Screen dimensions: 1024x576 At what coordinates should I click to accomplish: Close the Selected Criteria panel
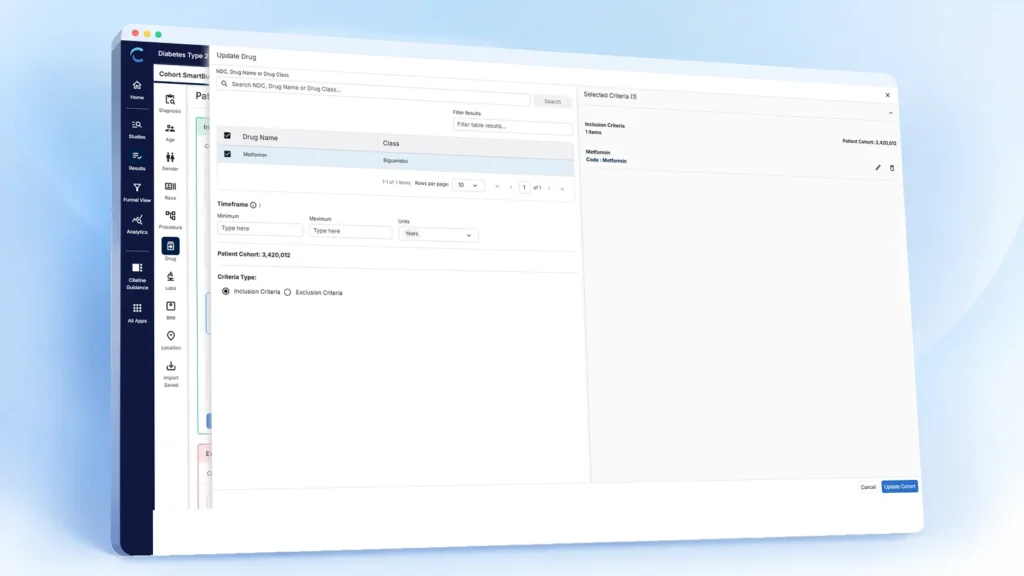tap(887, 95)
